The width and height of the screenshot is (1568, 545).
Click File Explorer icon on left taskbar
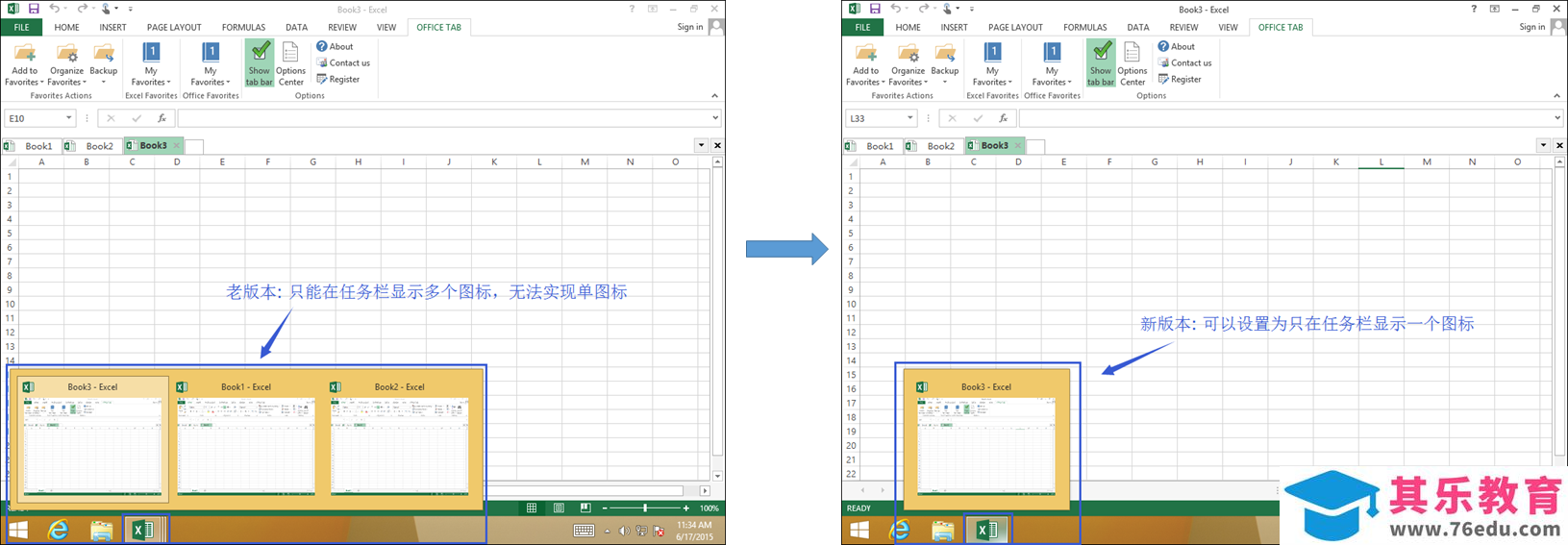101,530
